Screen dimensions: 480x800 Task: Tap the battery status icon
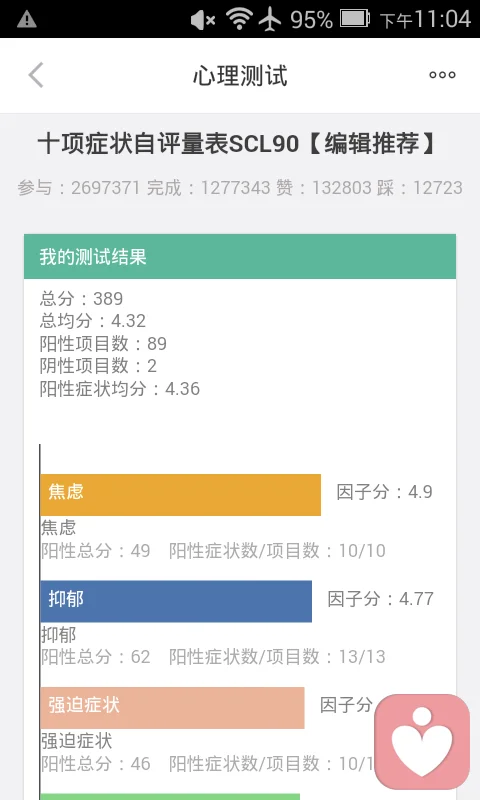click(x=355, y=19)
